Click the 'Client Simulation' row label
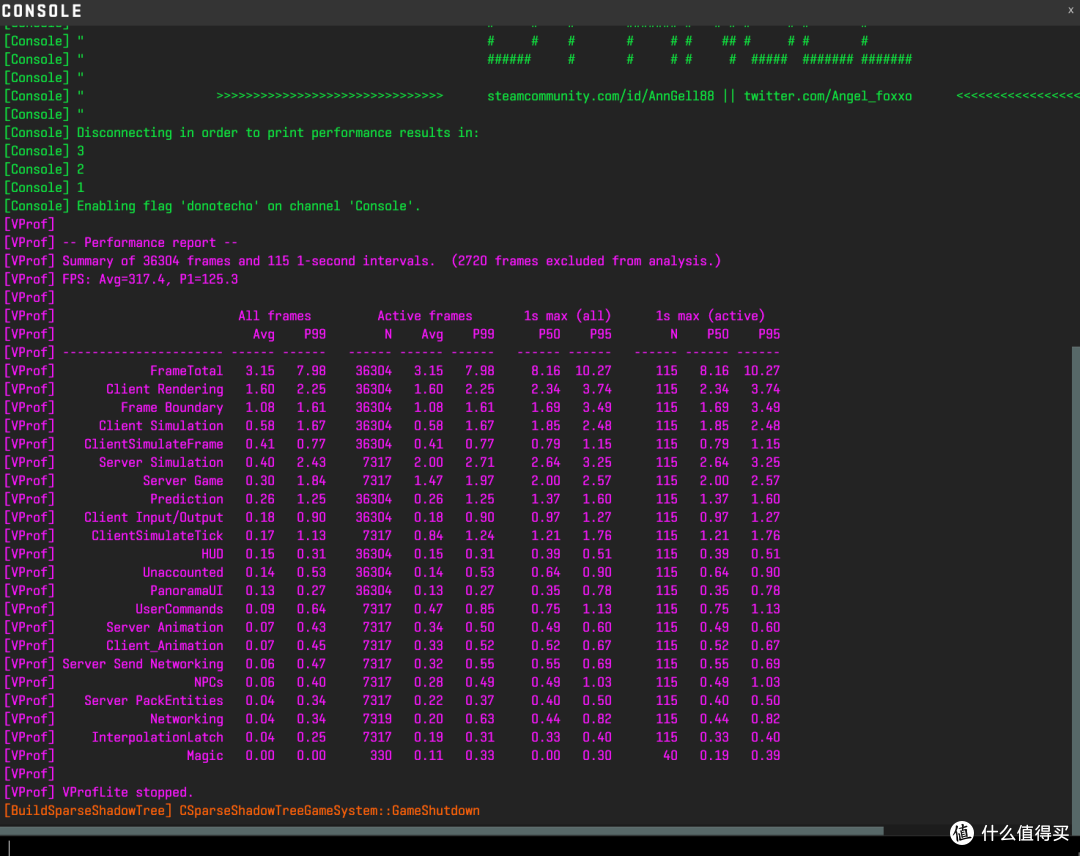Screen dimensions: 1080x856 point(161,426)
